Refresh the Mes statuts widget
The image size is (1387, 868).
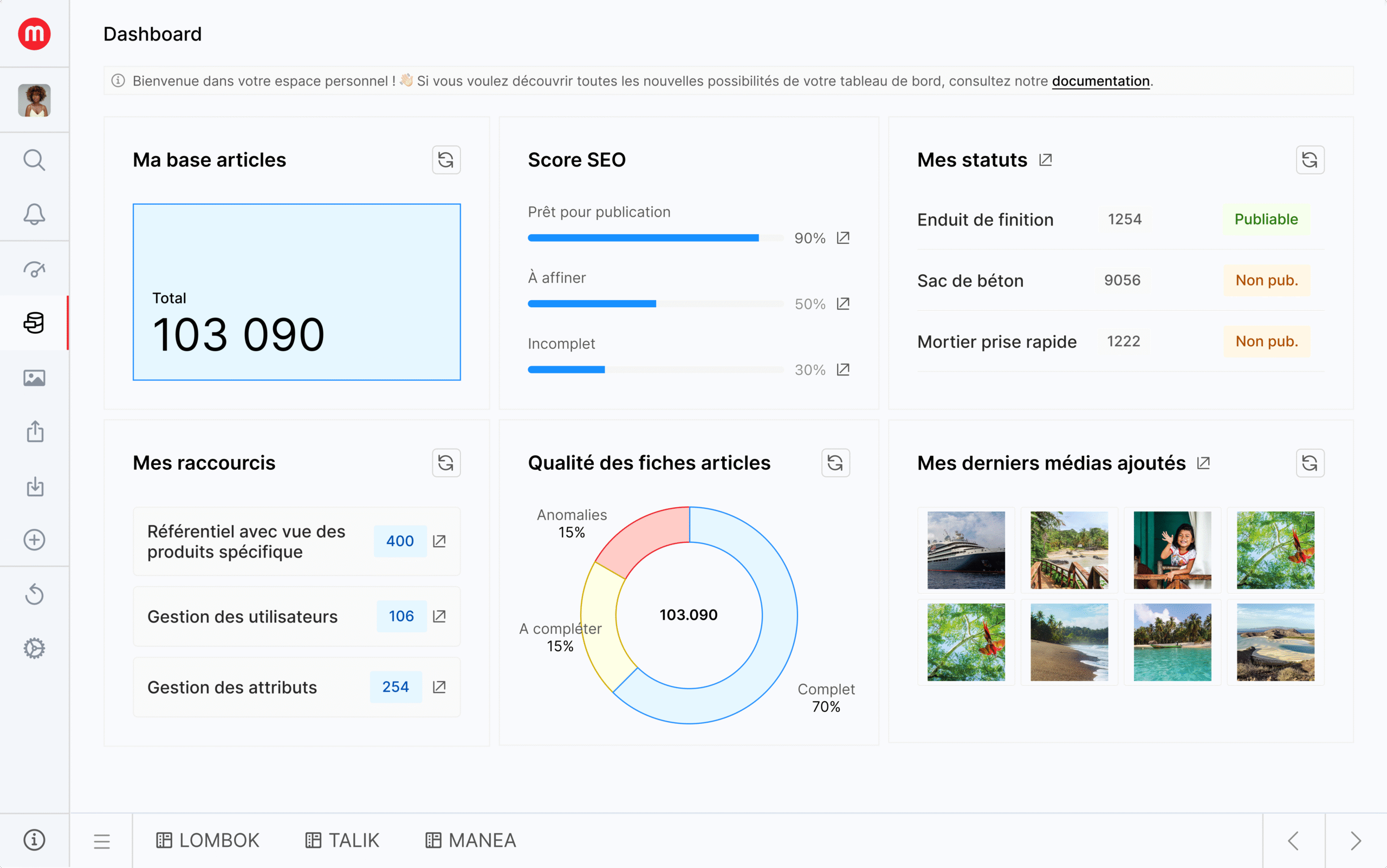1310,160
